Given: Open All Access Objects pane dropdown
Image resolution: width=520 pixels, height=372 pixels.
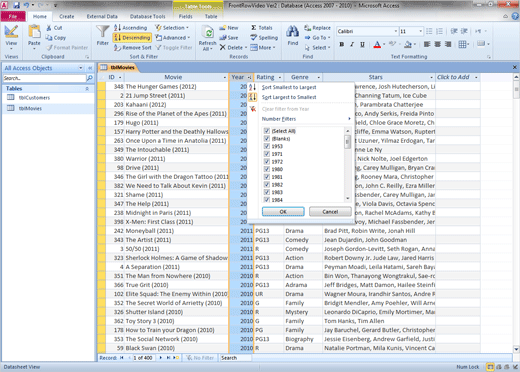Looking at the screenshot, I should 80,68.
